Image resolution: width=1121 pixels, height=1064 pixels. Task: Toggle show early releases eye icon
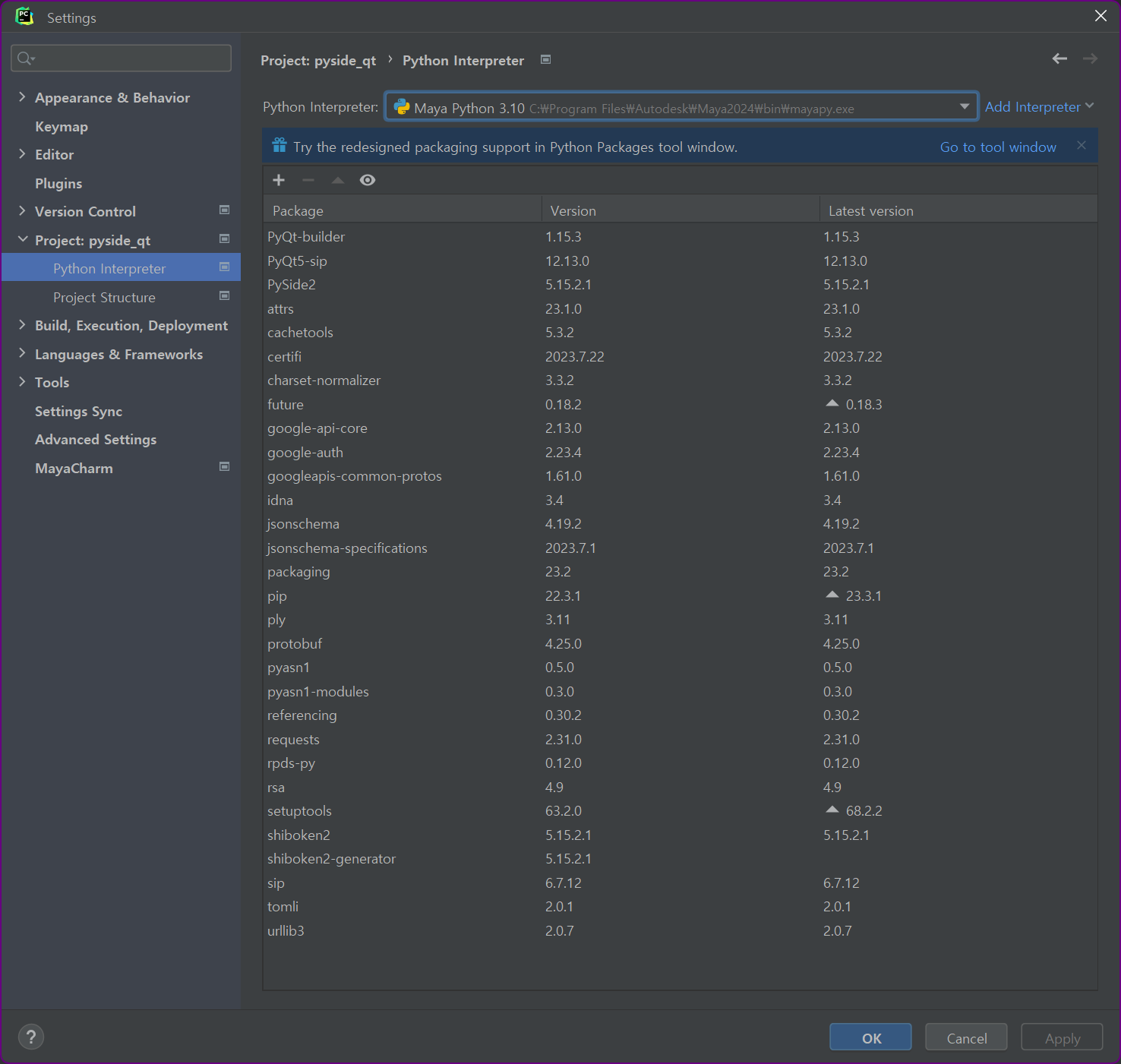point(368,180)
